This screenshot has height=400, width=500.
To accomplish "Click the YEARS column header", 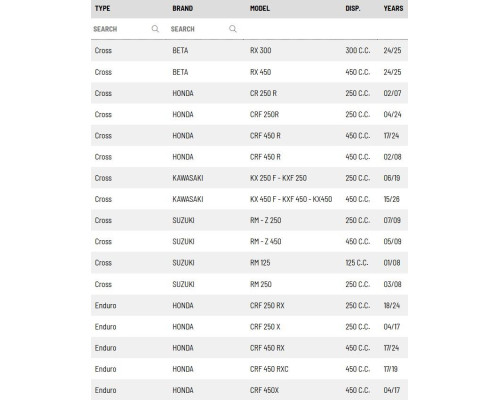I will click(x=393, y=8).
